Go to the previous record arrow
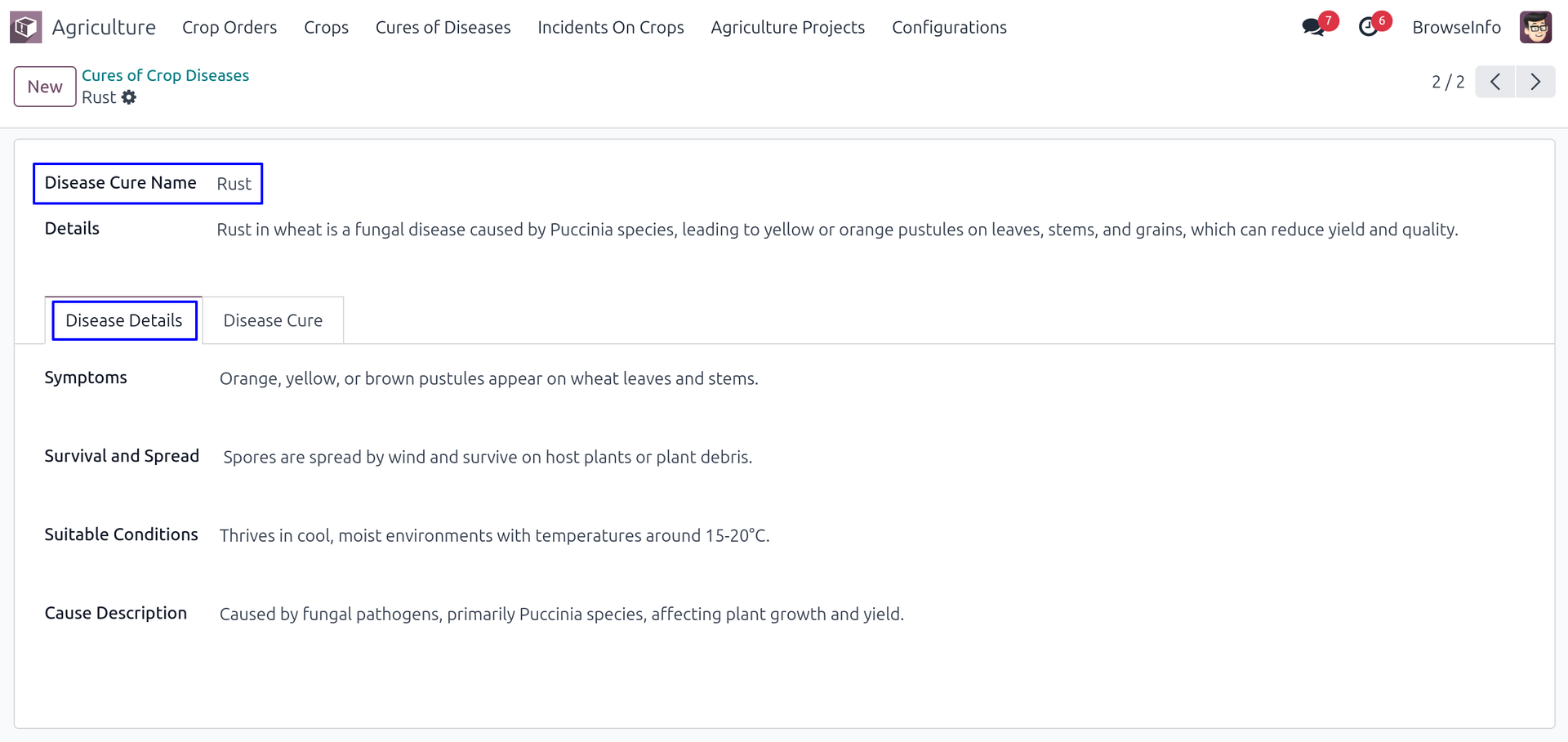This screenshot has width=1568, height=742. click(1495, 82)
